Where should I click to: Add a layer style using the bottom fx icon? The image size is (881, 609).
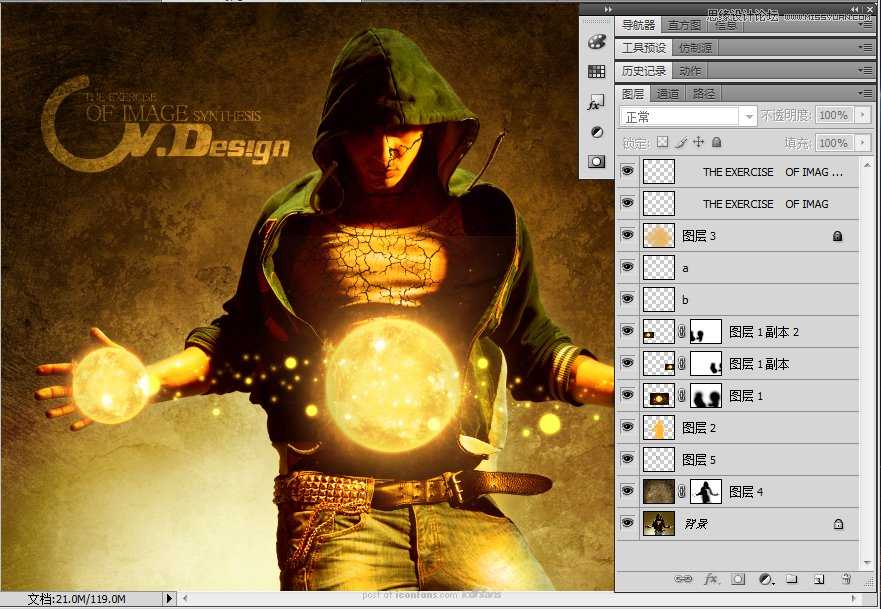click(x=711, y=579)
